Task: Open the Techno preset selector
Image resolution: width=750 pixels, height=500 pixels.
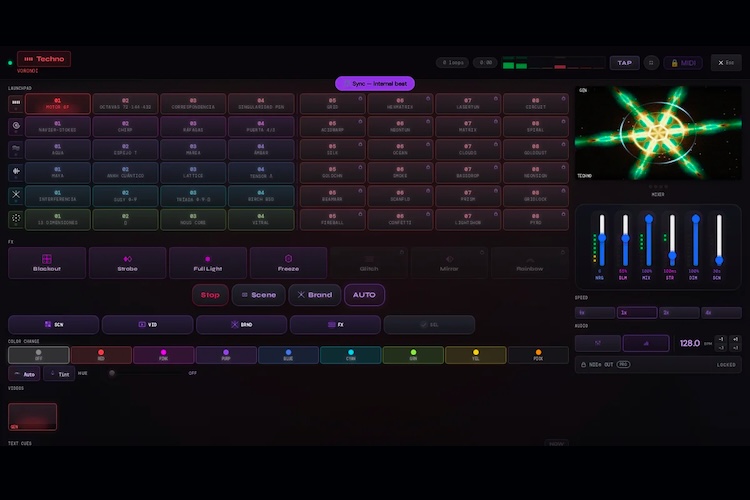Action: pos(44,59)
